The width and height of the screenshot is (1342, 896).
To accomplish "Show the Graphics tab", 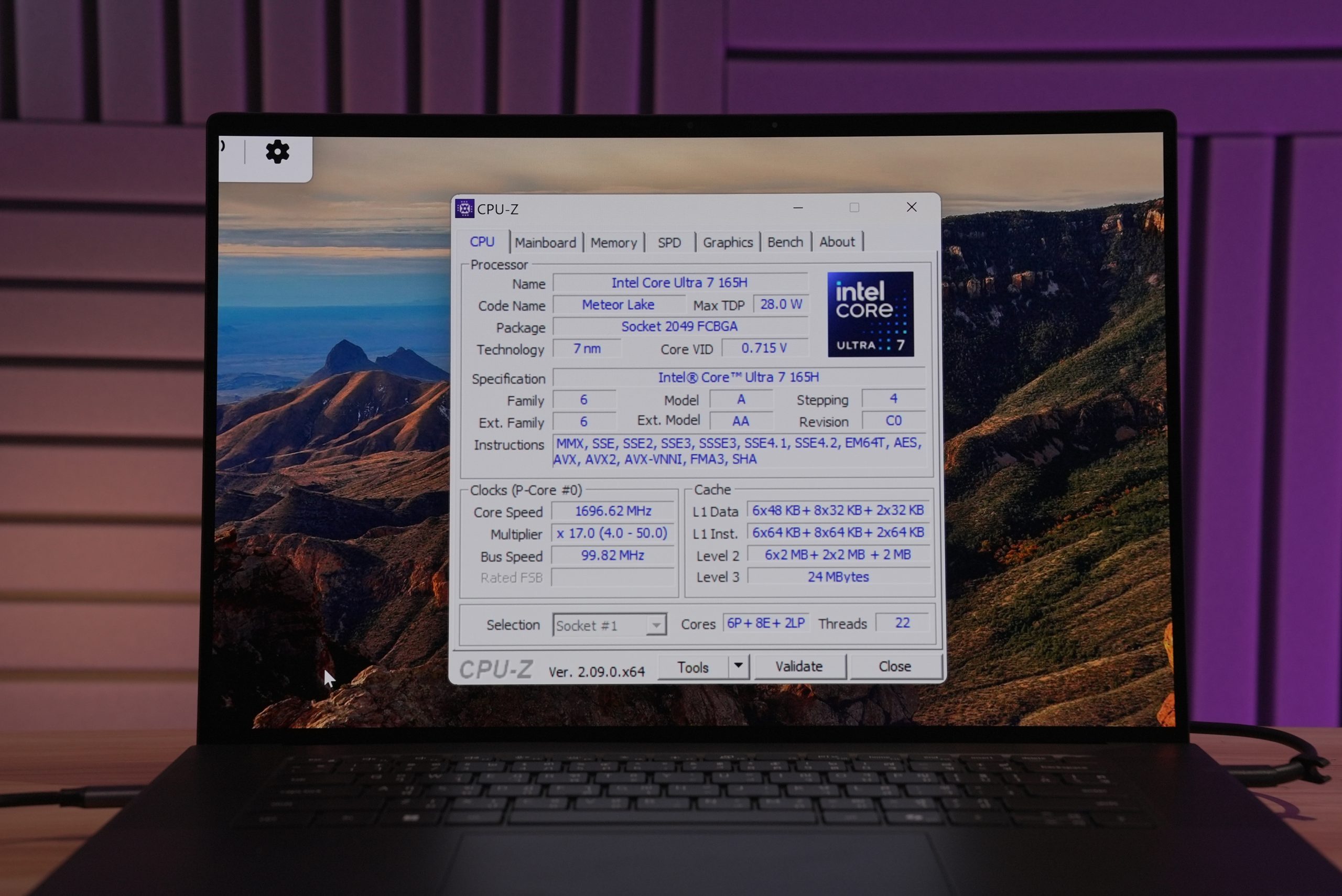I will (x=728, y=242).
